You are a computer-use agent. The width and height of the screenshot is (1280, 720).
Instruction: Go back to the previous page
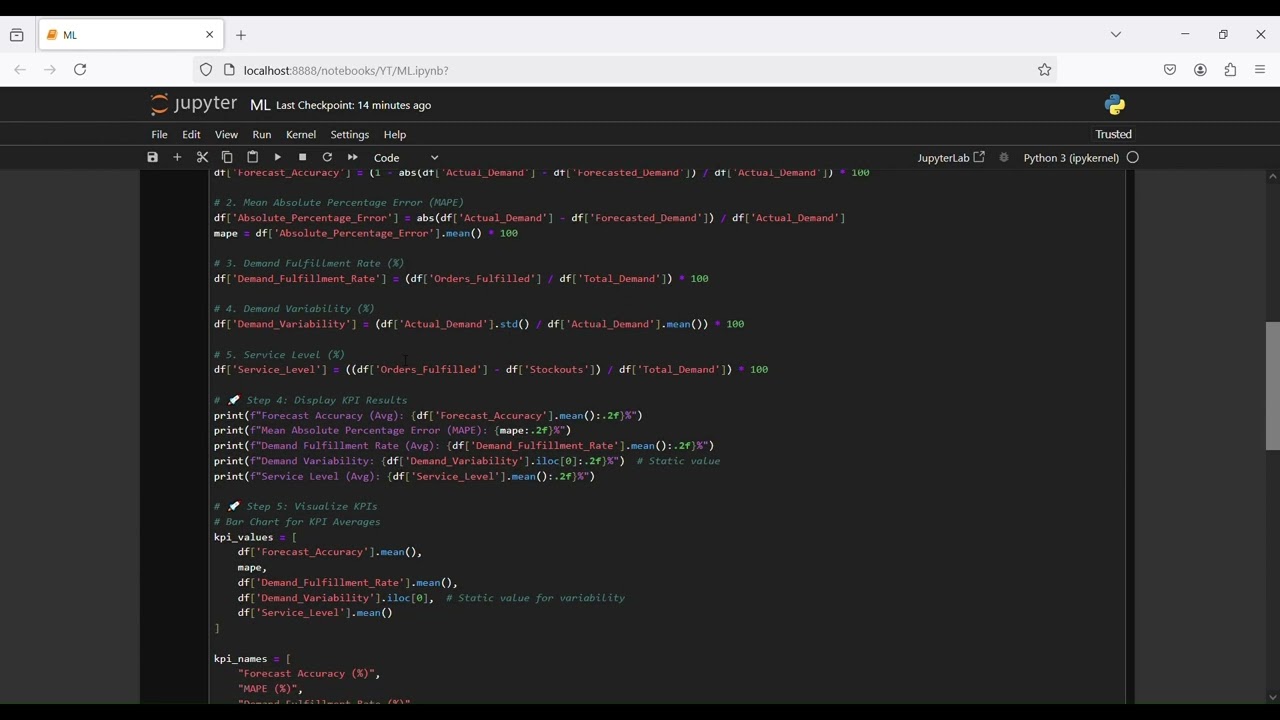tap(20, 70)
